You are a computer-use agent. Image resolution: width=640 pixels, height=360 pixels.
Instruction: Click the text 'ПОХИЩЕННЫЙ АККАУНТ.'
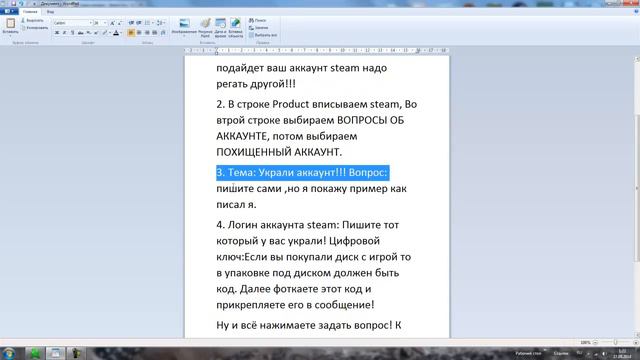(x=279, y=152)
